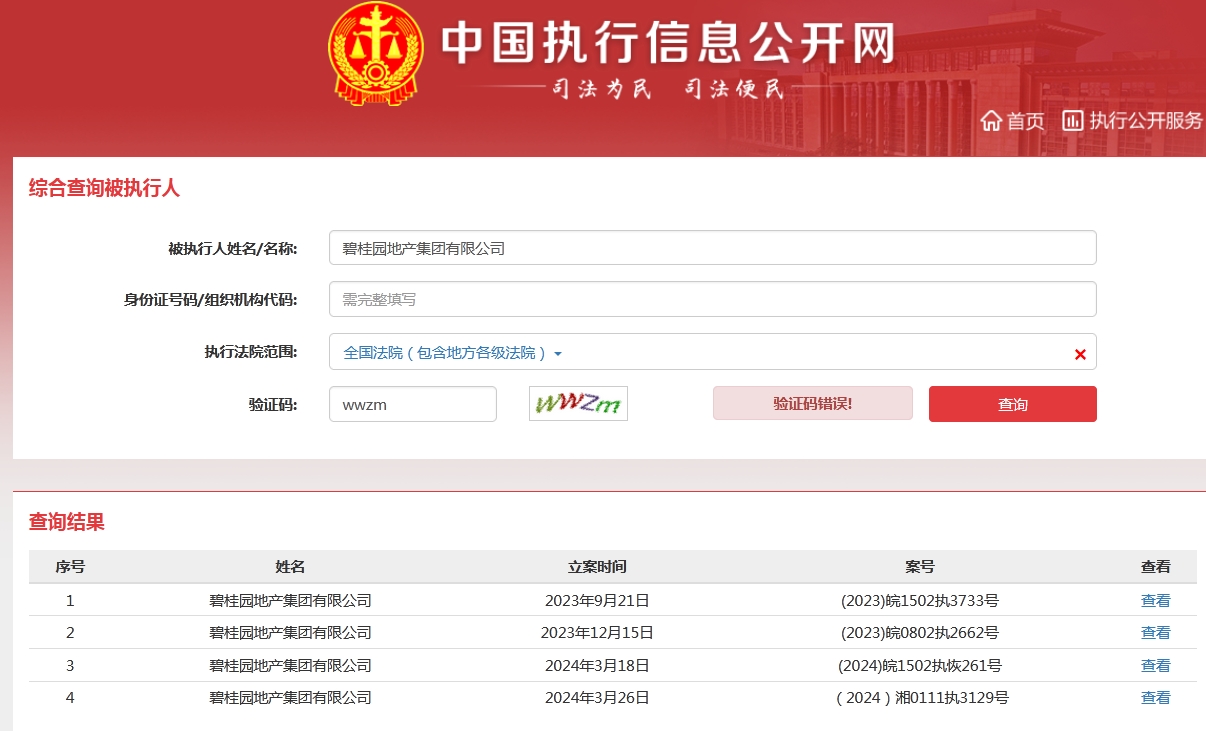Click the home icon beside 首页
Image resolution: width=1206 pixels, height=731 pixels.
tap(991, 121)
